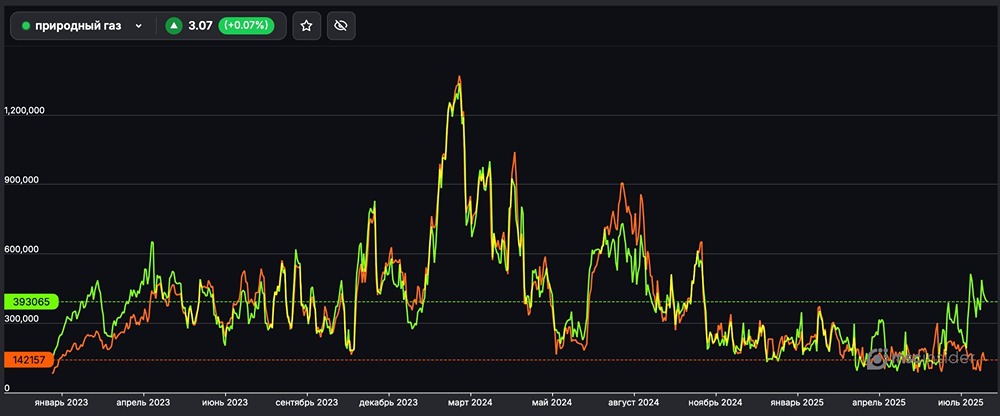Click the декабрь 2023 date label
Screen dimensions: 1000x416
point(388,403)
